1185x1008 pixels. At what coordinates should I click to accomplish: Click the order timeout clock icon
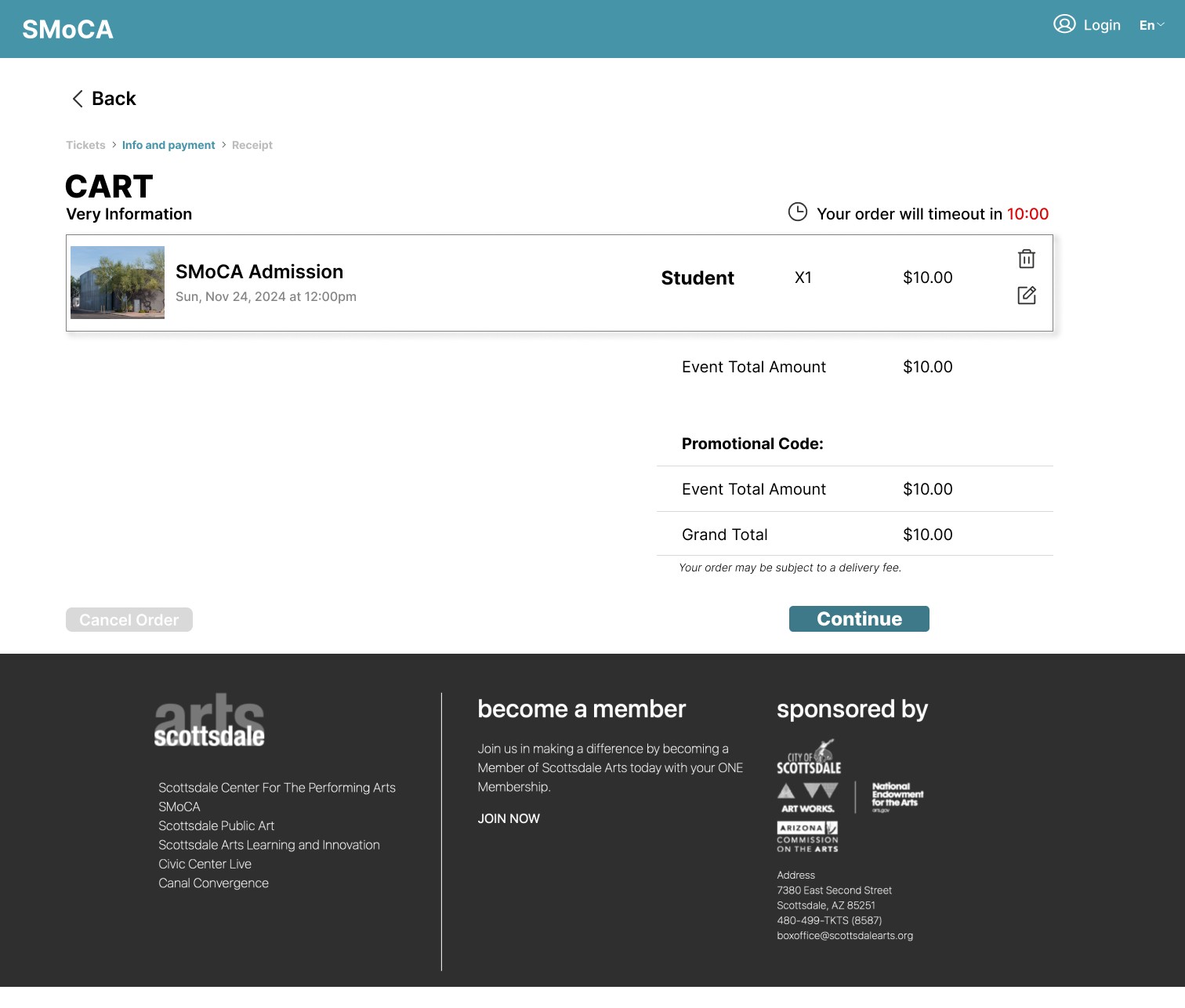(798, 212)
